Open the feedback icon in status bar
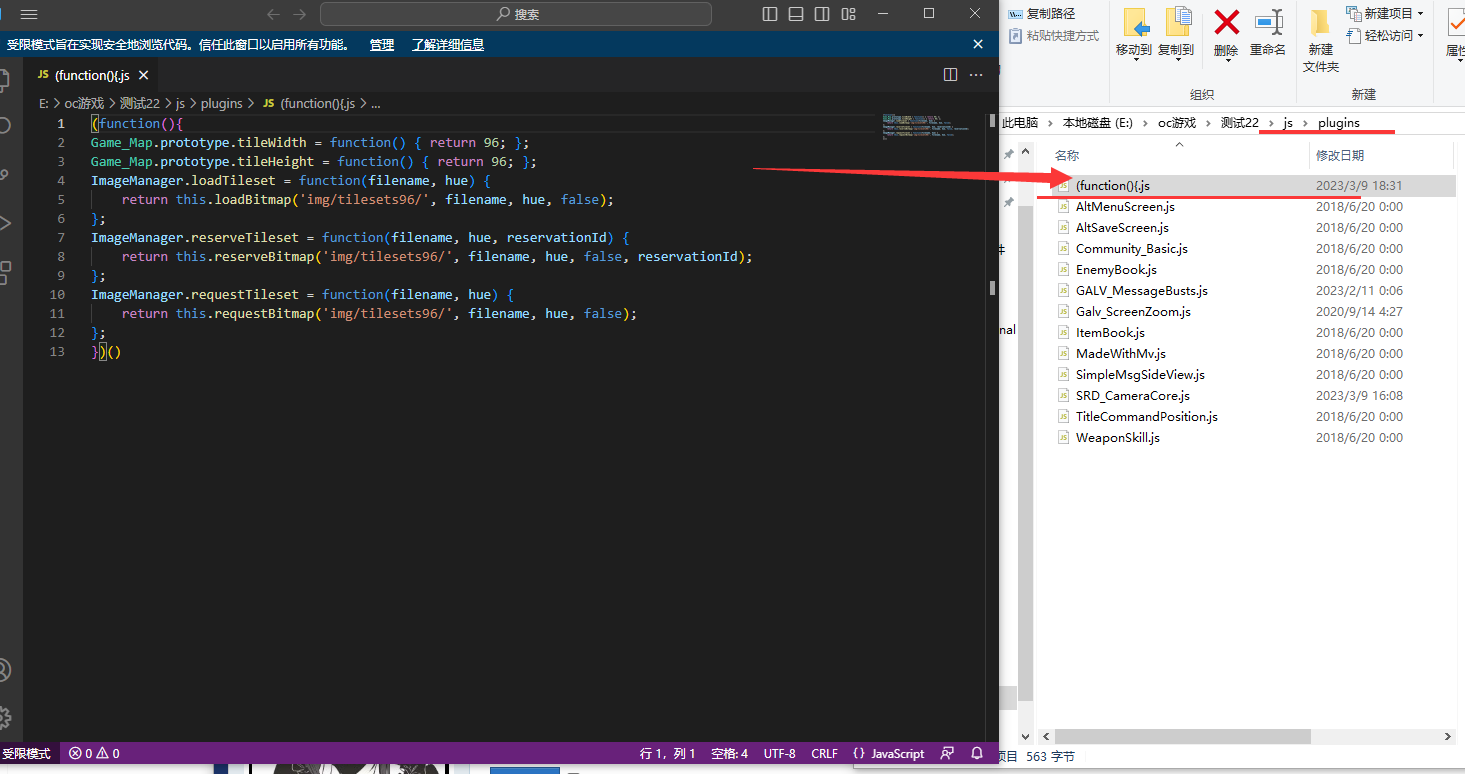Viewport: 1465px width, 774px height. click(x=949, y=754)
